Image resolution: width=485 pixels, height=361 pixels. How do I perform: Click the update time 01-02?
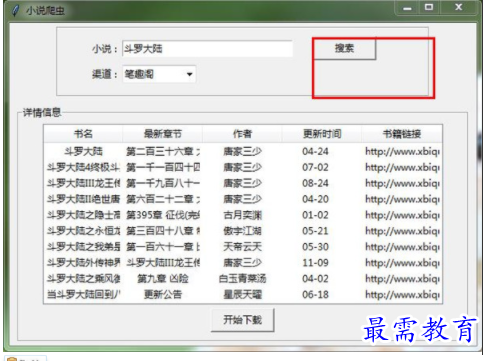(x=315, y=215)
